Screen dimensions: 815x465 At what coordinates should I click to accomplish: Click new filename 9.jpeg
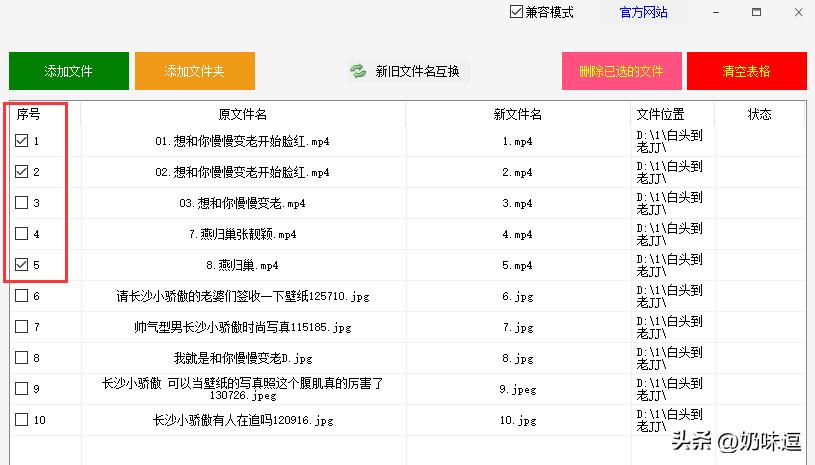point(518,389)
